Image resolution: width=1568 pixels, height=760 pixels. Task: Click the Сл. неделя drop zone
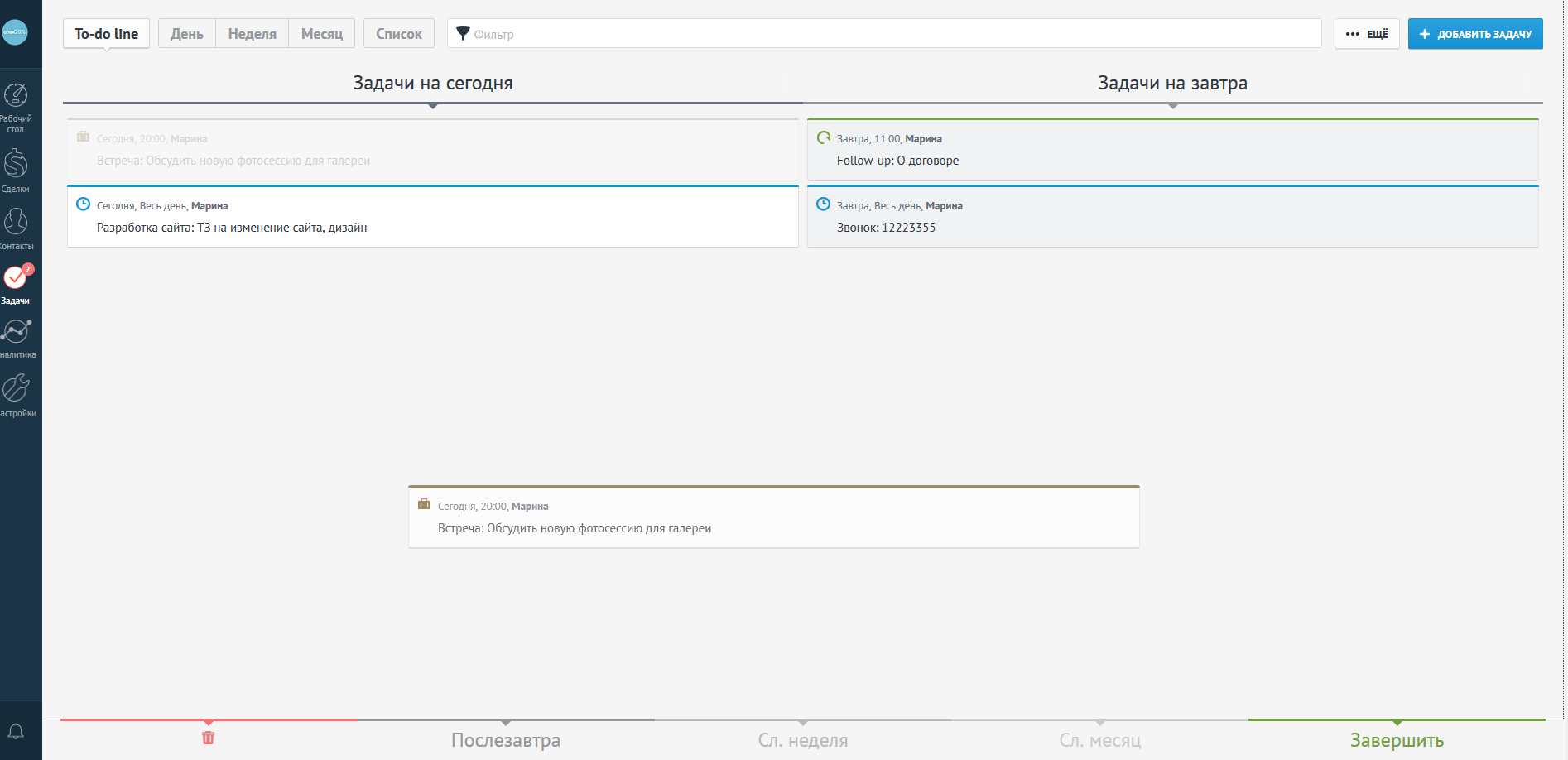(x=803, y=739)
